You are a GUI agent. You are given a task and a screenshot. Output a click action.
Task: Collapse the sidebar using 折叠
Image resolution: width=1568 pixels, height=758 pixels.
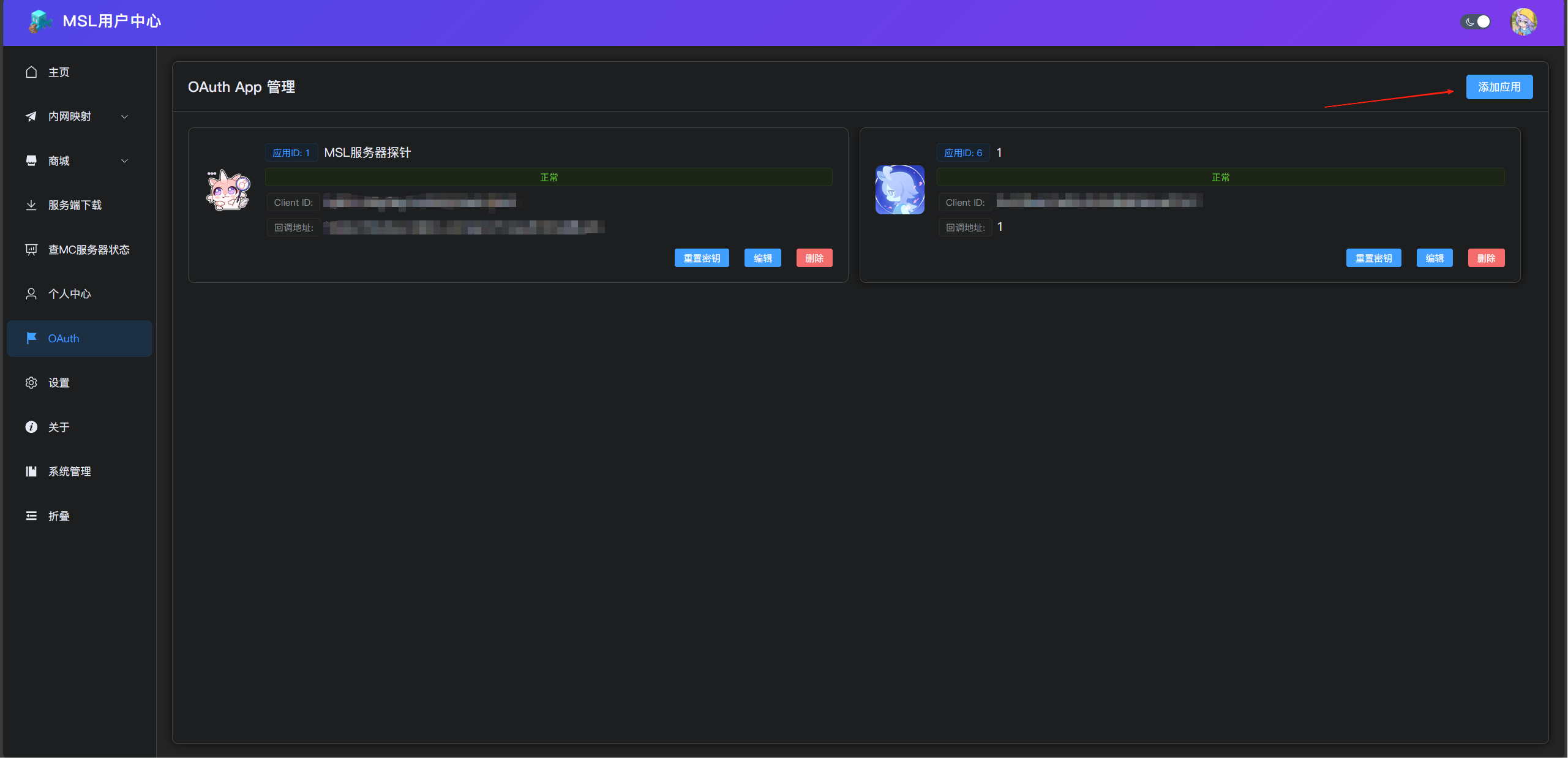[x=59, y=516]
